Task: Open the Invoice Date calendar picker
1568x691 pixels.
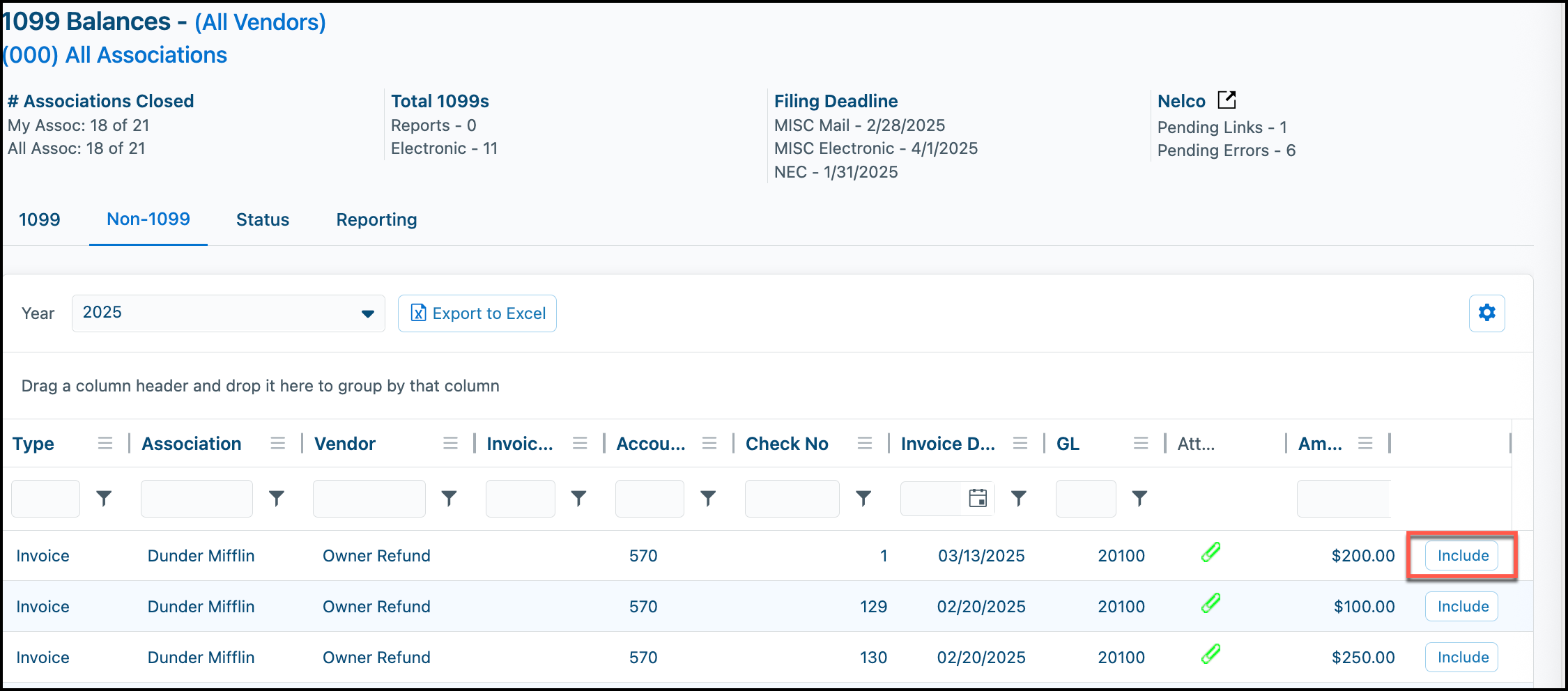Action: coord(978,498)
